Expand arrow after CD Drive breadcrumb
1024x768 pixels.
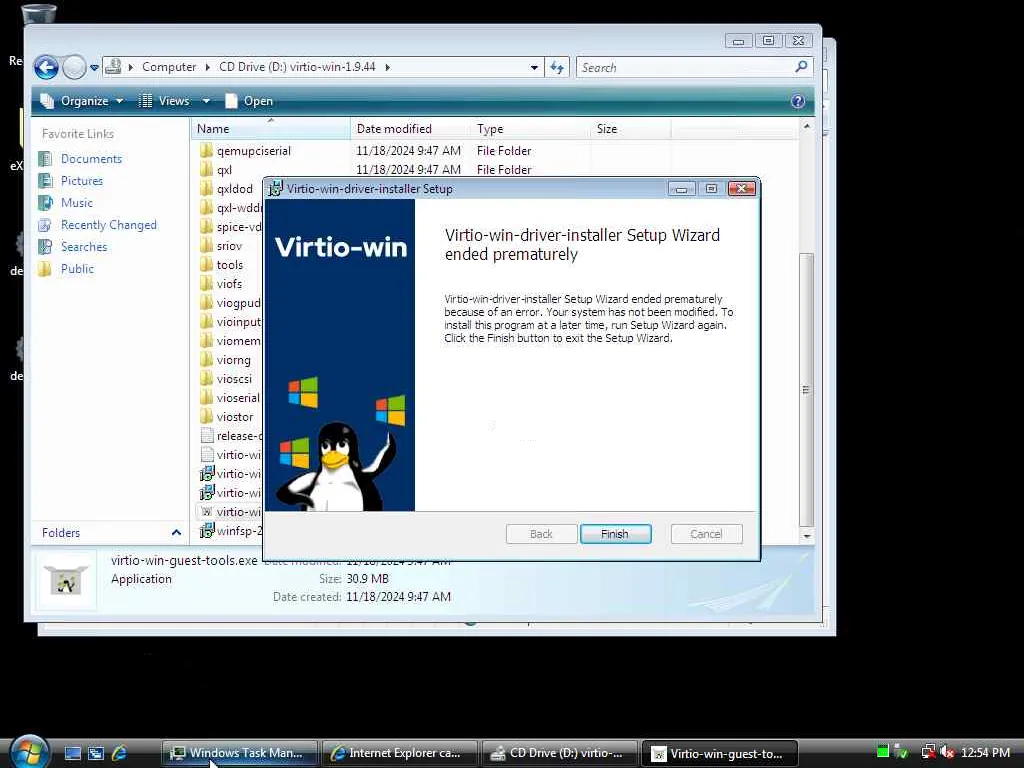pyautogui.click(x=387, y=67)
